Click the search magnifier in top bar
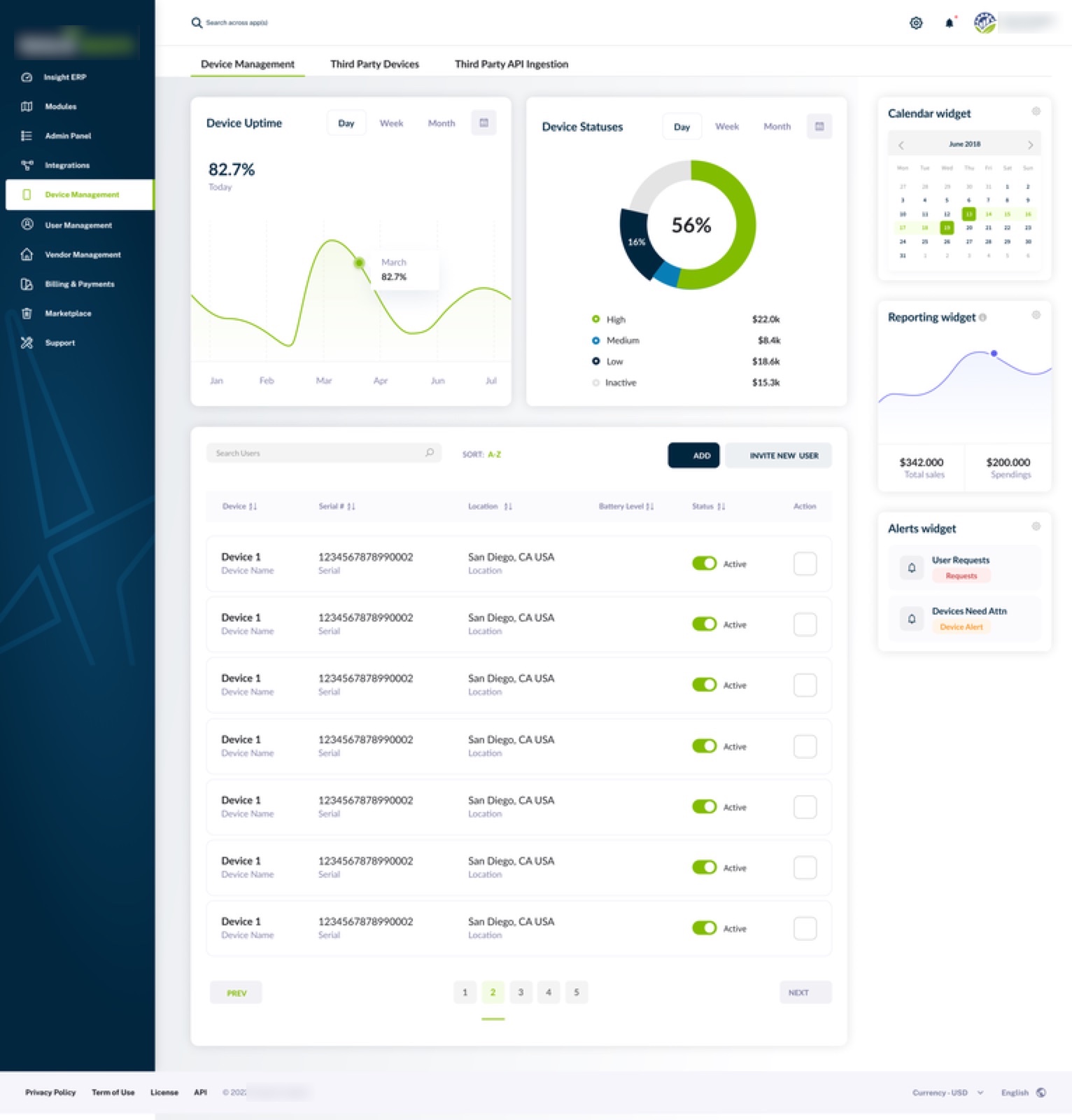Screen dimensions: 1072x1120 point(197,23)
